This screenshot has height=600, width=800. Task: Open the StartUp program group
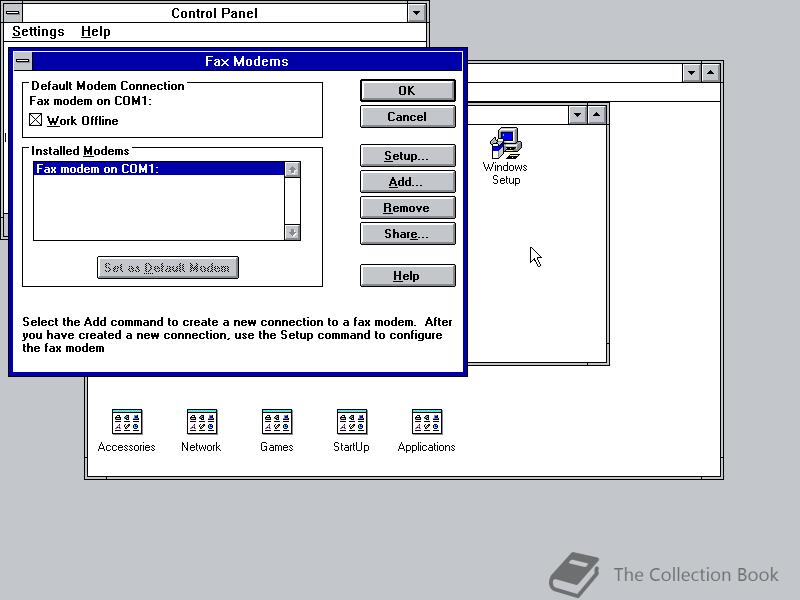click(x=351, y=420)
